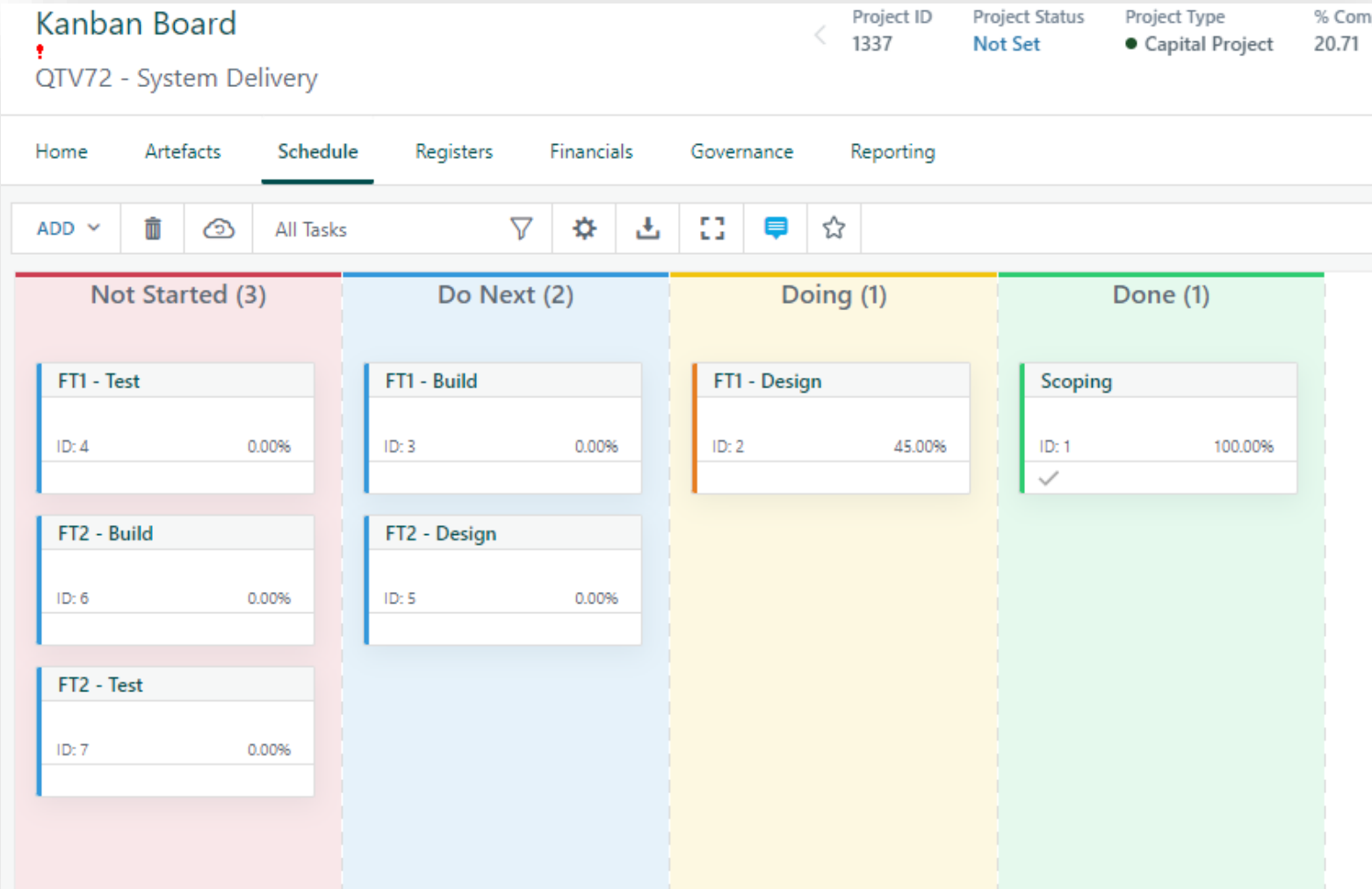Select the FT2 - Test card
This screenshot has width=1372, height=889.
(176, 732)
